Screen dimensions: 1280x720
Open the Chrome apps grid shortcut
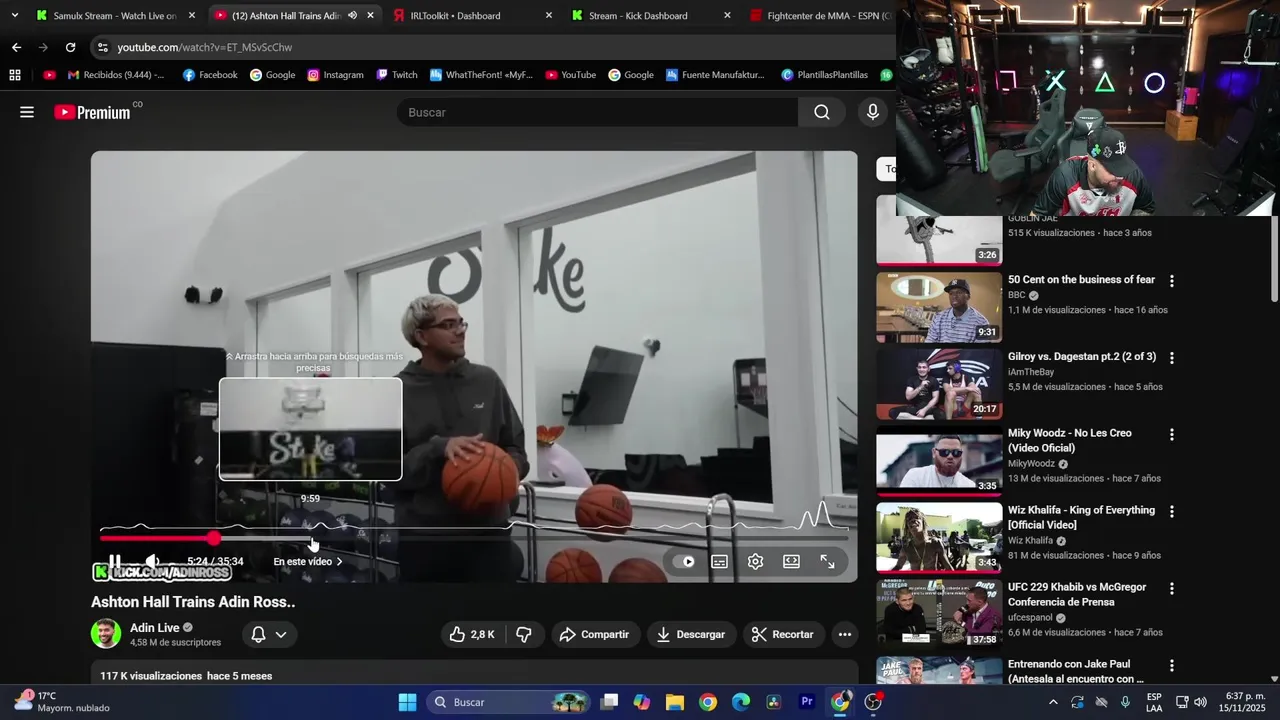pyautogui.click(x=15, y=75)
